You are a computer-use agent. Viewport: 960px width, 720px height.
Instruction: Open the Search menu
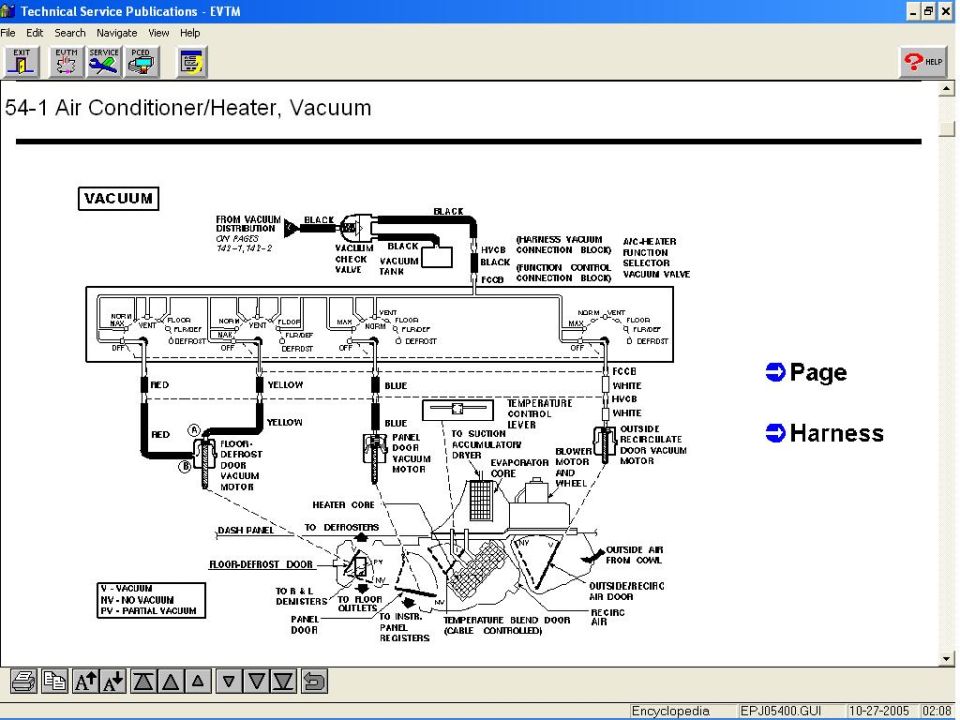tap(70, 33)
